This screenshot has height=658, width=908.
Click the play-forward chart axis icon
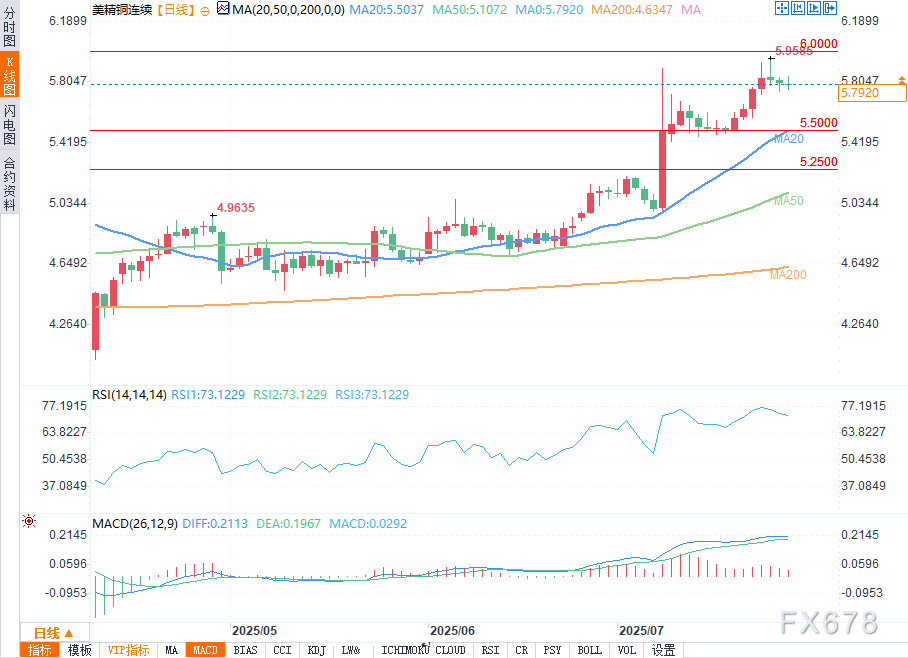(814, 8)
